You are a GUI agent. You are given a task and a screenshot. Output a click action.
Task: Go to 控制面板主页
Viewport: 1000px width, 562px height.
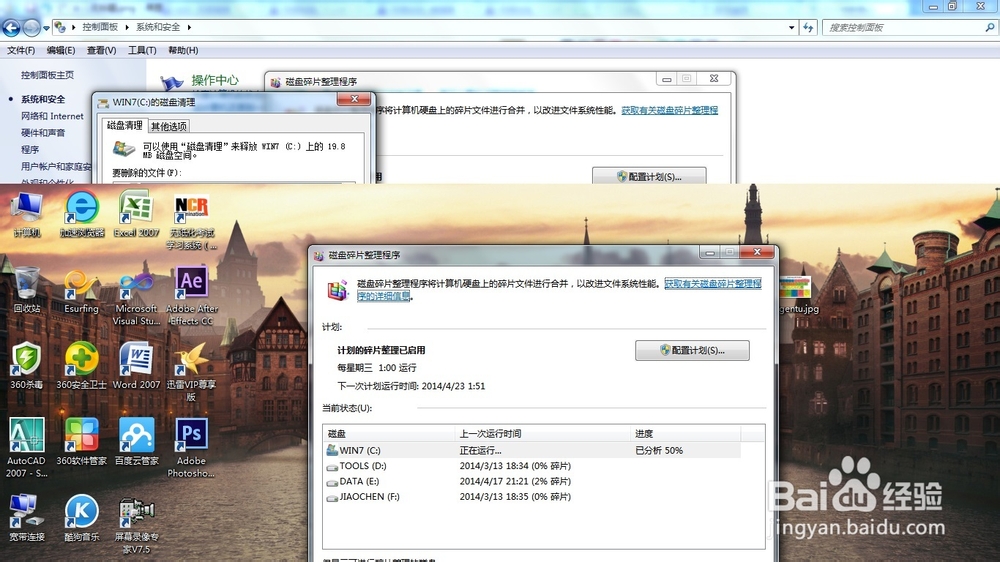click(x=47, y=75)
